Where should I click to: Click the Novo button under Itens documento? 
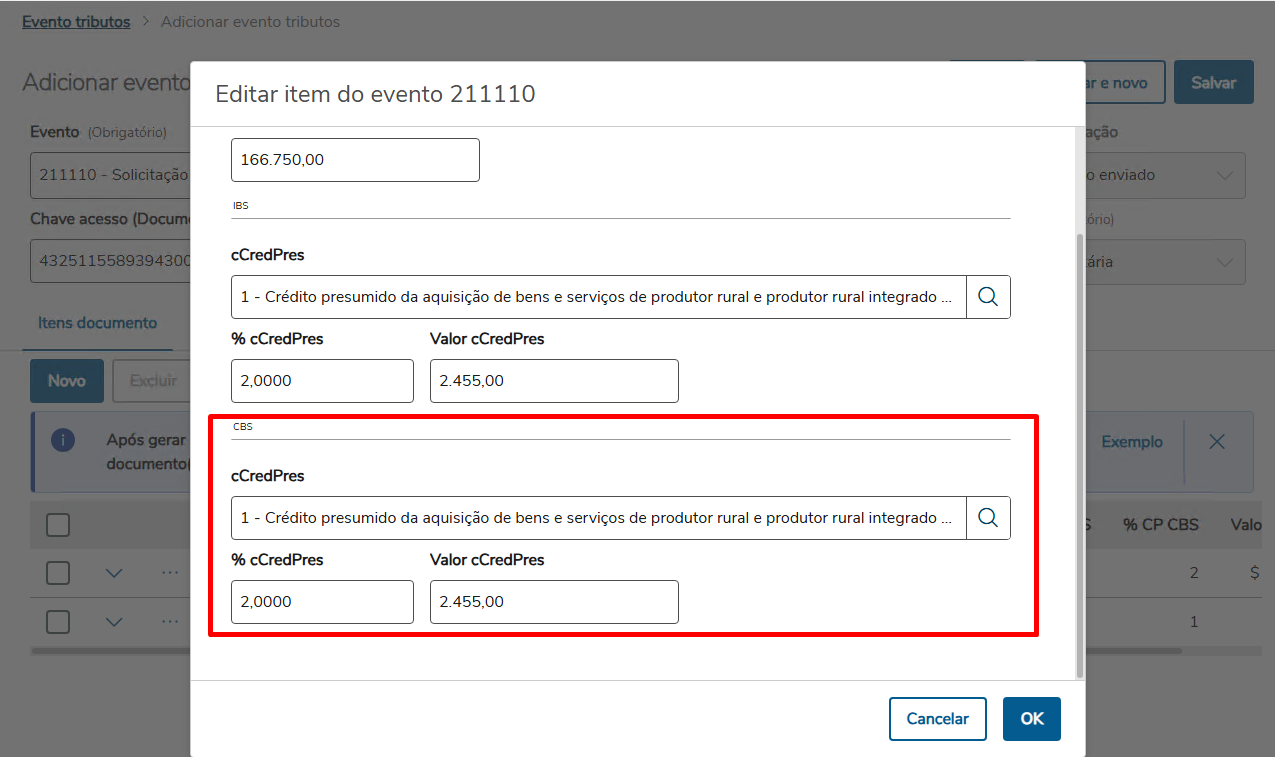(x=67, y=381)
